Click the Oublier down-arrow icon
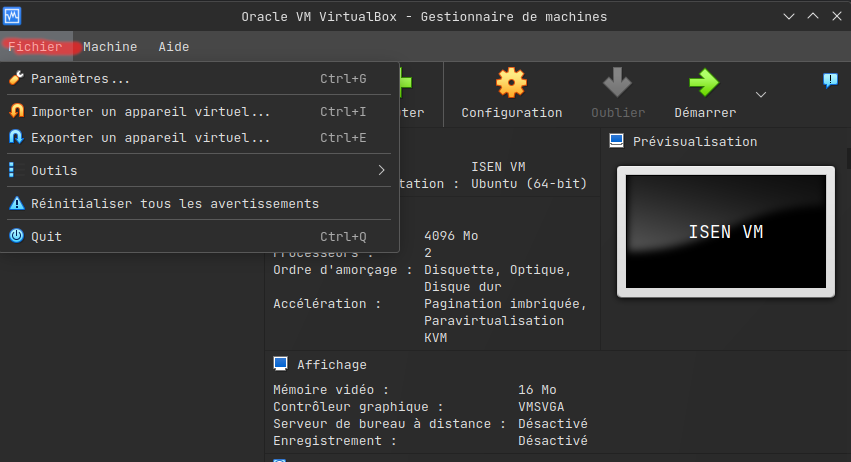The width and height of the screenshot is (851, 462). pyautogui.click(x=617, y=83)
